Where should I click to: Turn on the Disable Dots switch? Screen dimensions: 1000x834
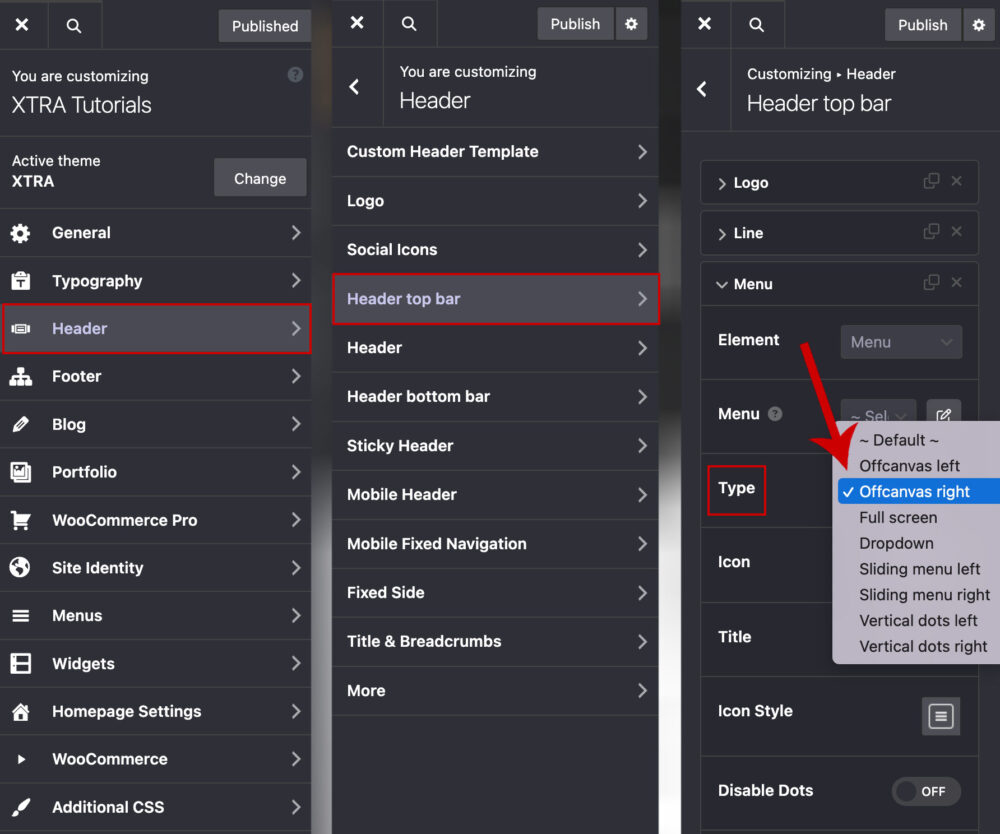(926, 791)
